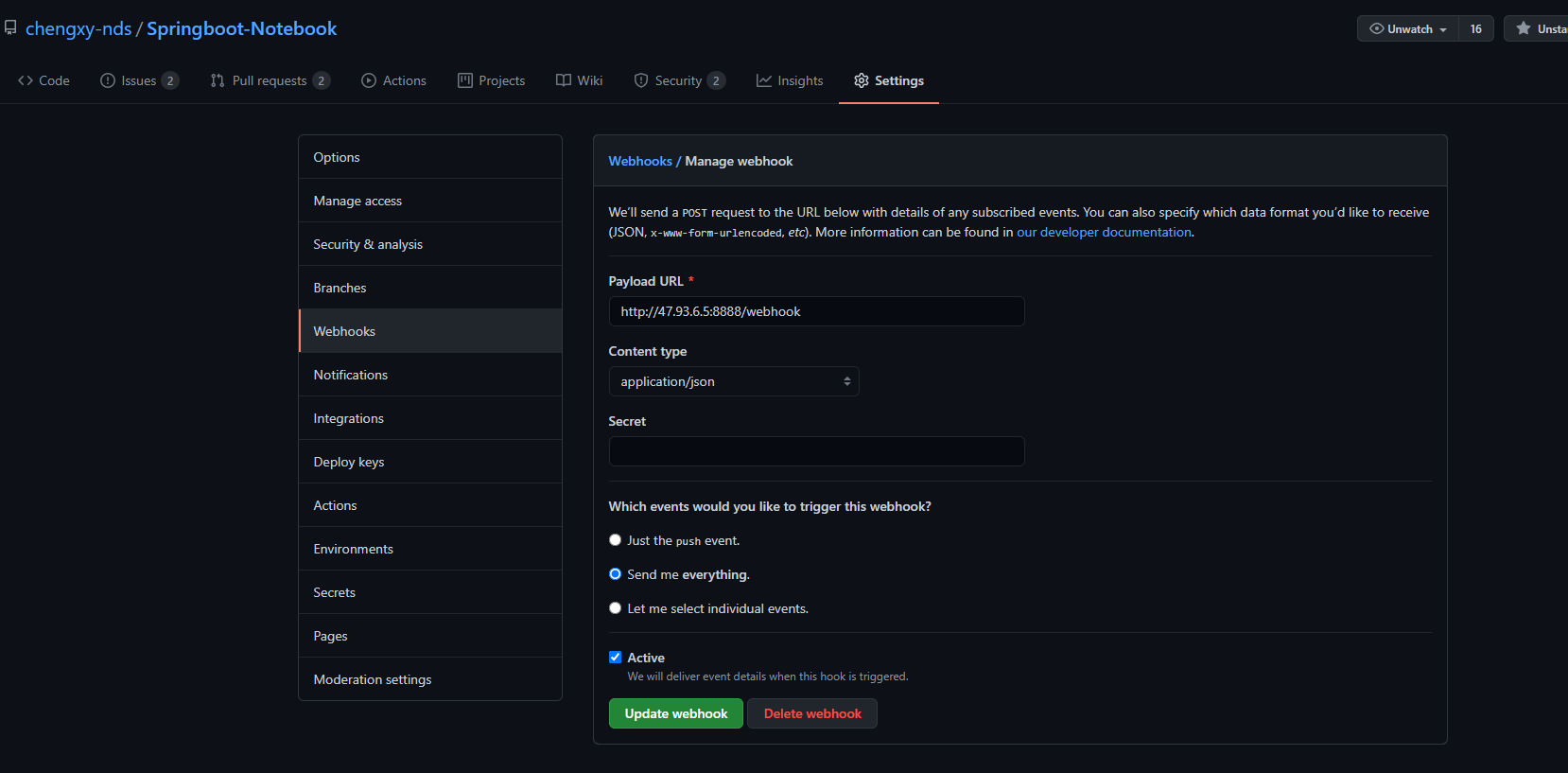
Task: Click into the Secret field
Action: [x=817, y=451]
